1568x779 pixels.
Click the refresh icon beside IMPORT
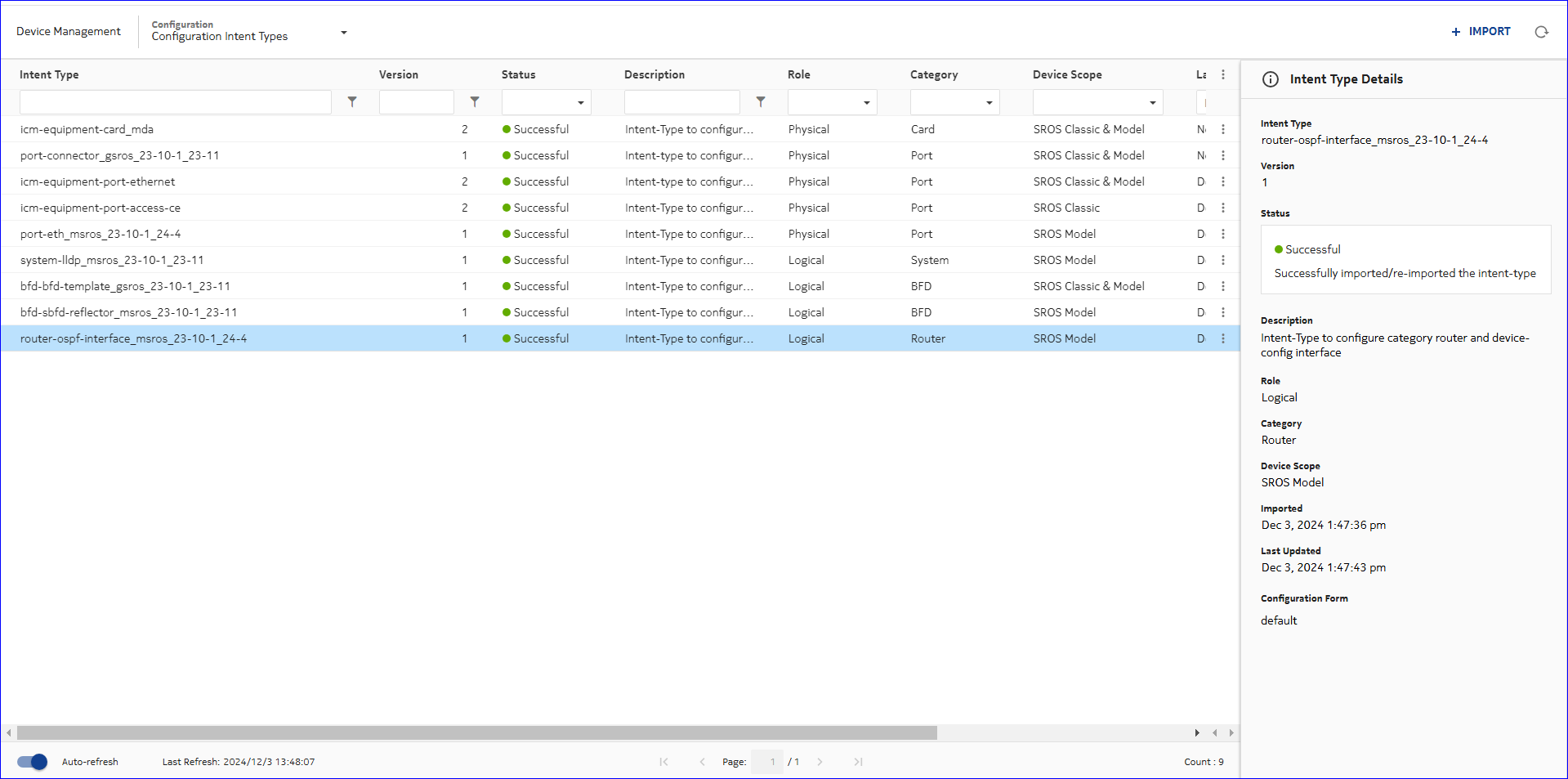(1541, 32)
